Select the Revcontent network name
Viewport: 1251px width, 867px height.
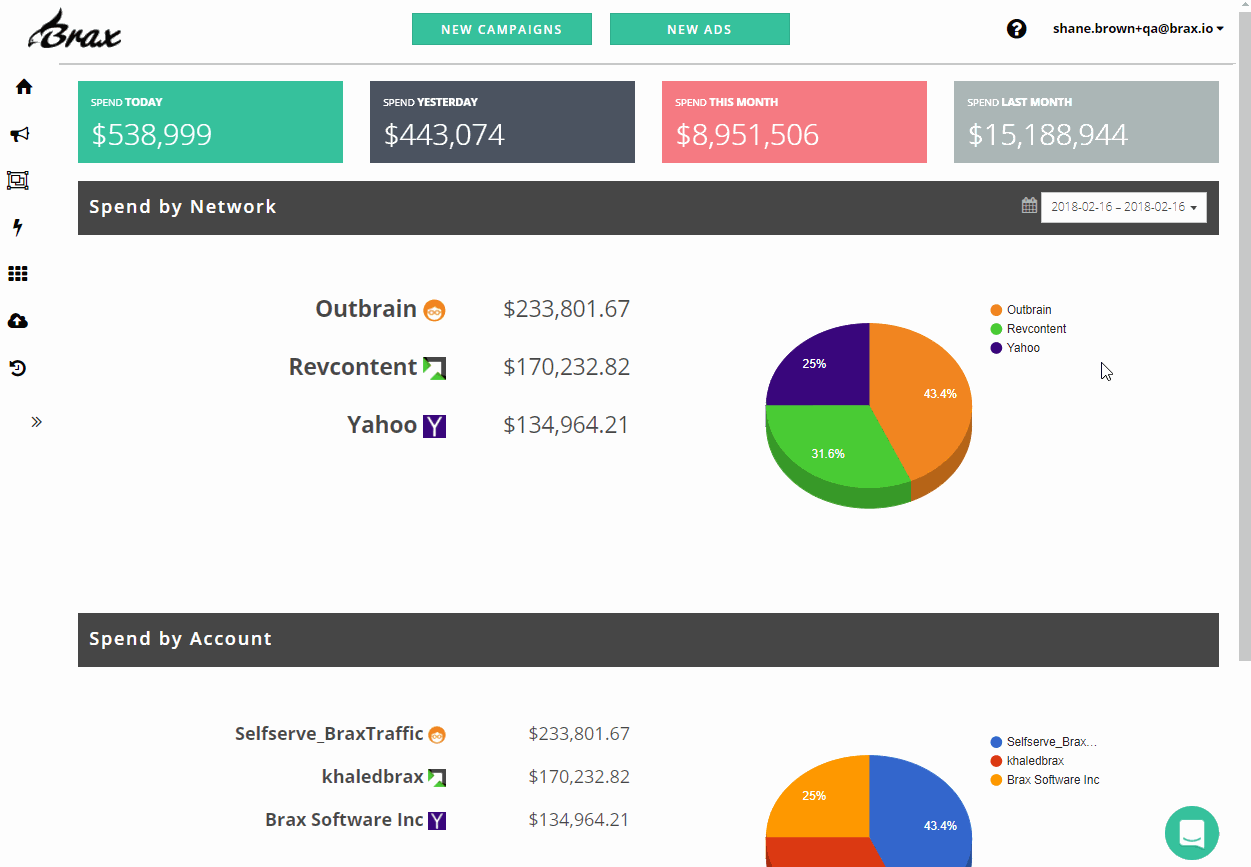pyautogui.click(x=353, y=367)
